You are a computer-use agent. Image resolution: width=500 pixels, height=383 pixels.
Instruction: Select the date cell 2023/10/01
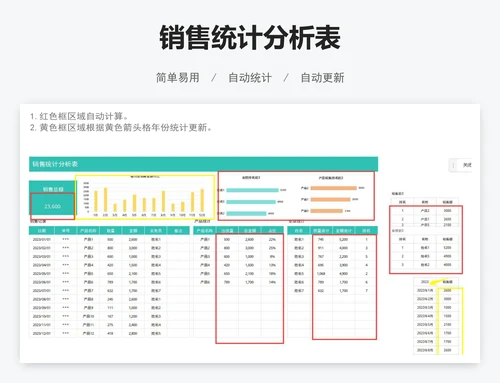[x=42, y=316]
